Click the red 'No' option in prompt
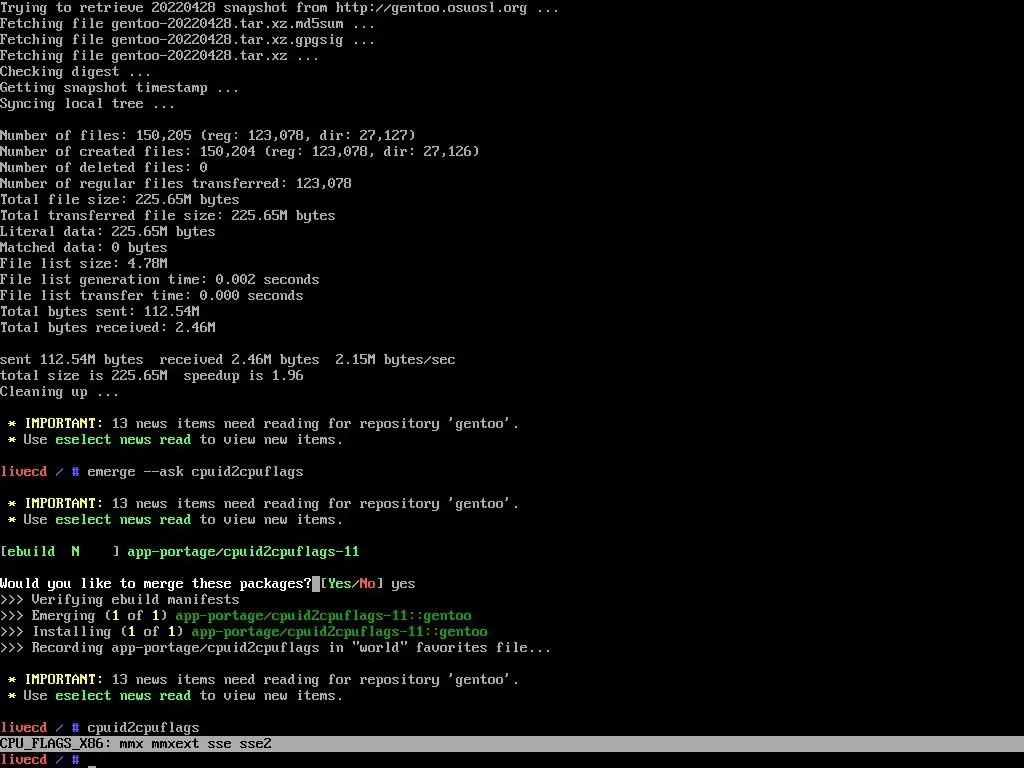The width and height of the screenshot is (1024, 768). point(367,584)
